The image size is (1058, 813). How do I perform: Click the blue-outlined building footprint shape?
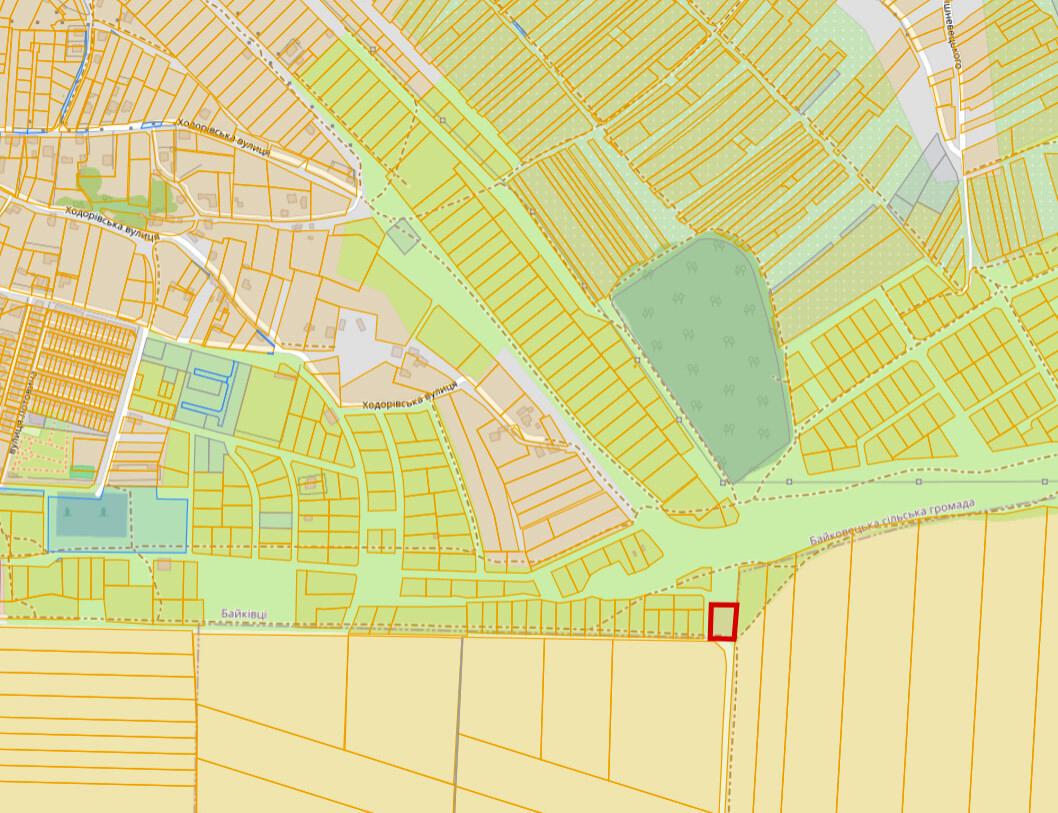click(210, 388)
